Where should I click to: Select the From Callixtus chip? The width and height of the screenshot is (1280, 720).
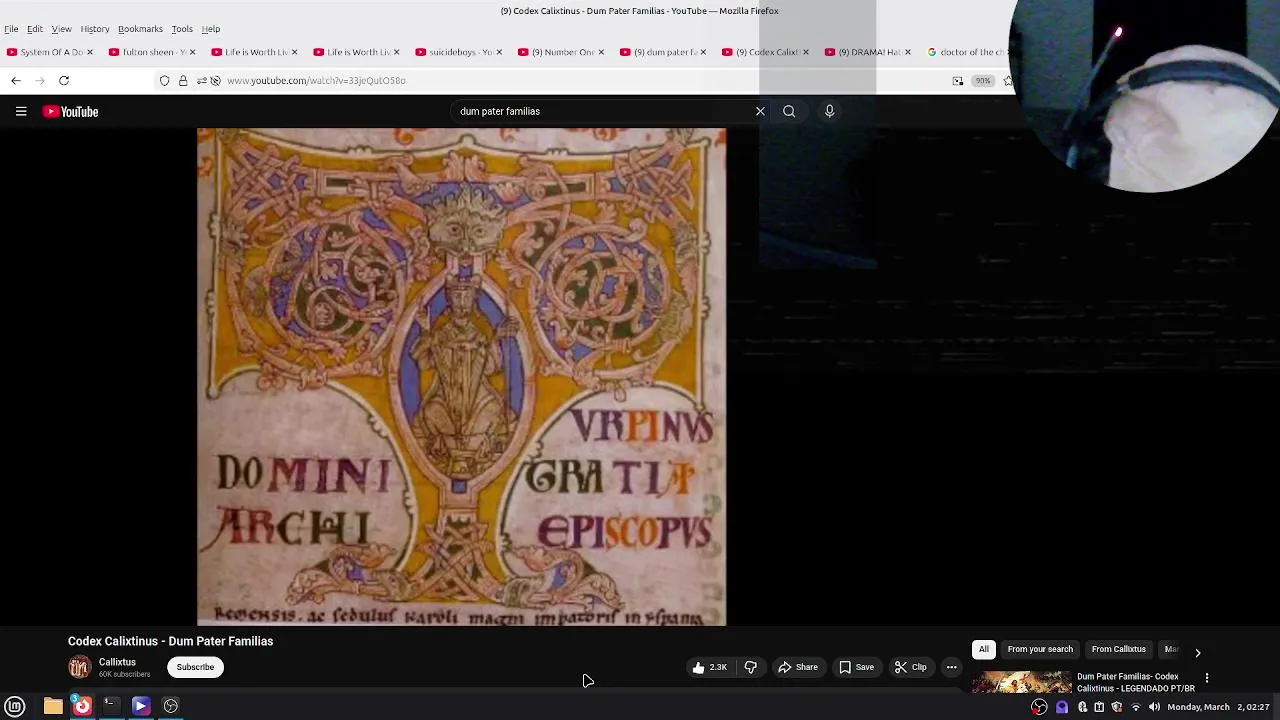tap(1119, 649)
